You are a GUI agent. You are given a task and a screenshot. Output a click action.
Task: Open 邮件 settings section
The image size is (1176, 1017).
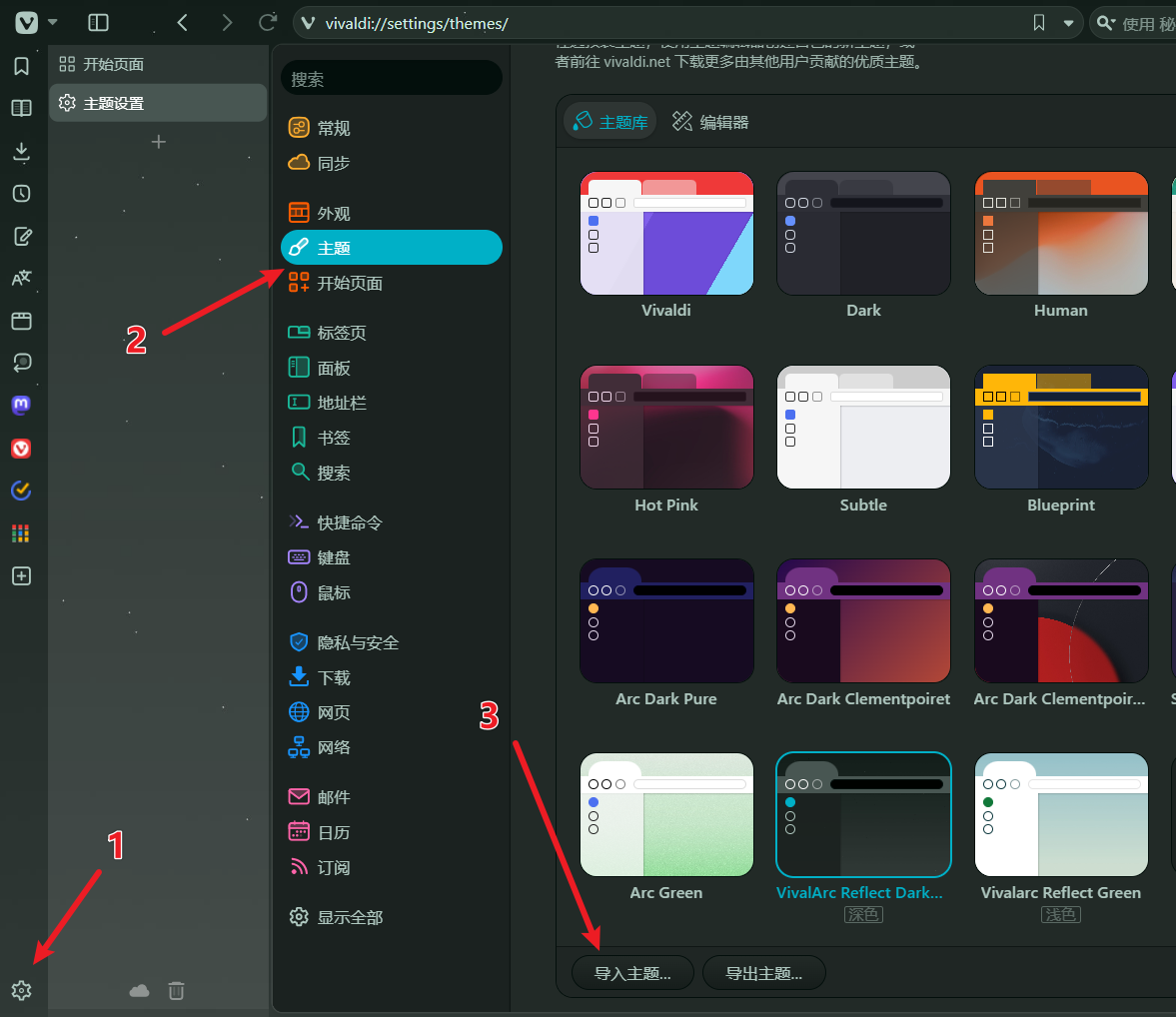392,797
